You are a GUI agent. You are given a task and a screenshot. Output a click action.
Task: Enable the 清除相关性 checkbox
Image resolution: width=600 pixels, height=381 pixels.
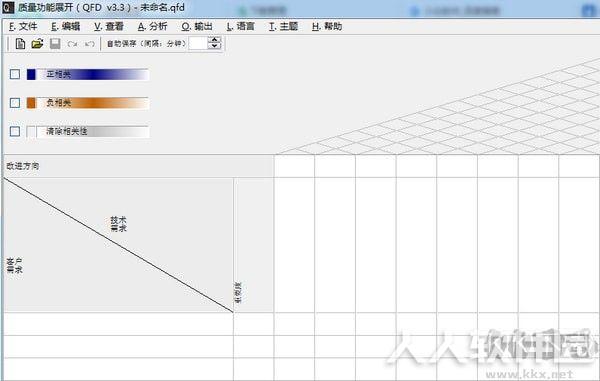point(15,132)
